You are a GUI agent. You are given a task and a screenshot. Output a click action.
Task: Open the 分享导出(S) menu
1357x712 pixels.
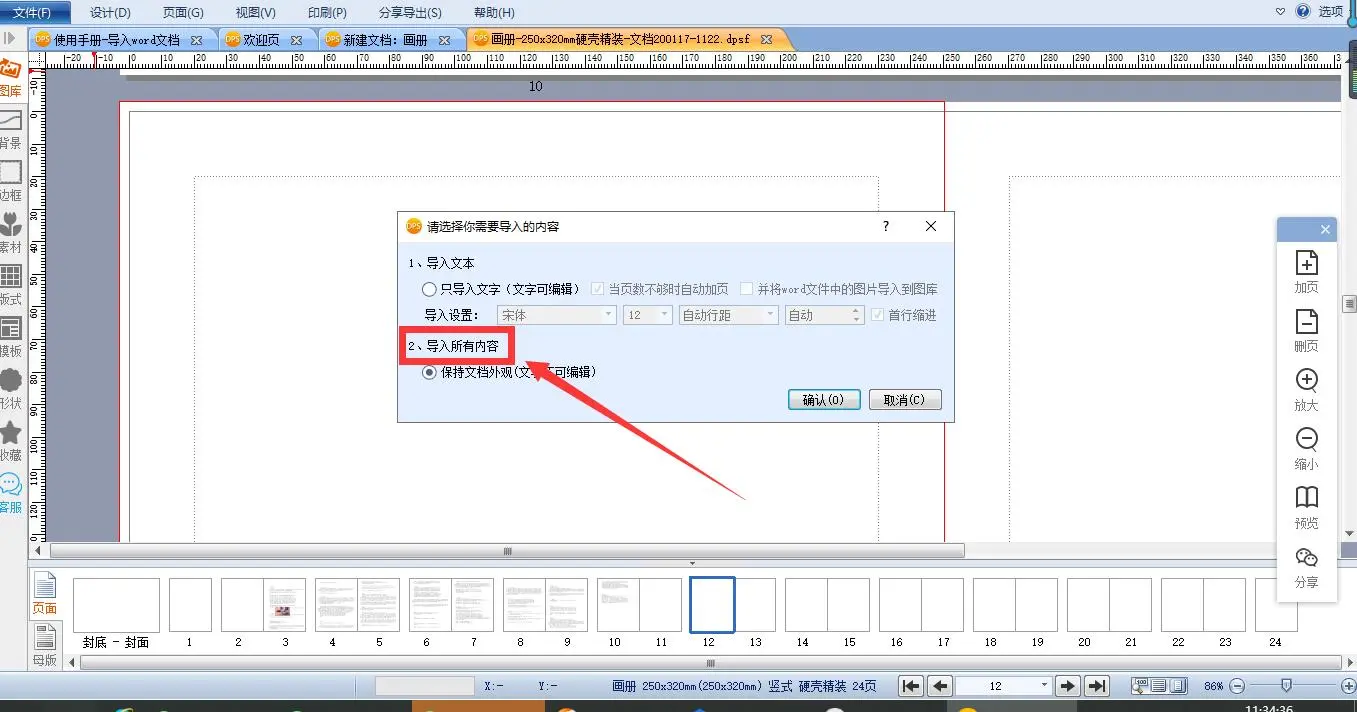click(410, 12)
